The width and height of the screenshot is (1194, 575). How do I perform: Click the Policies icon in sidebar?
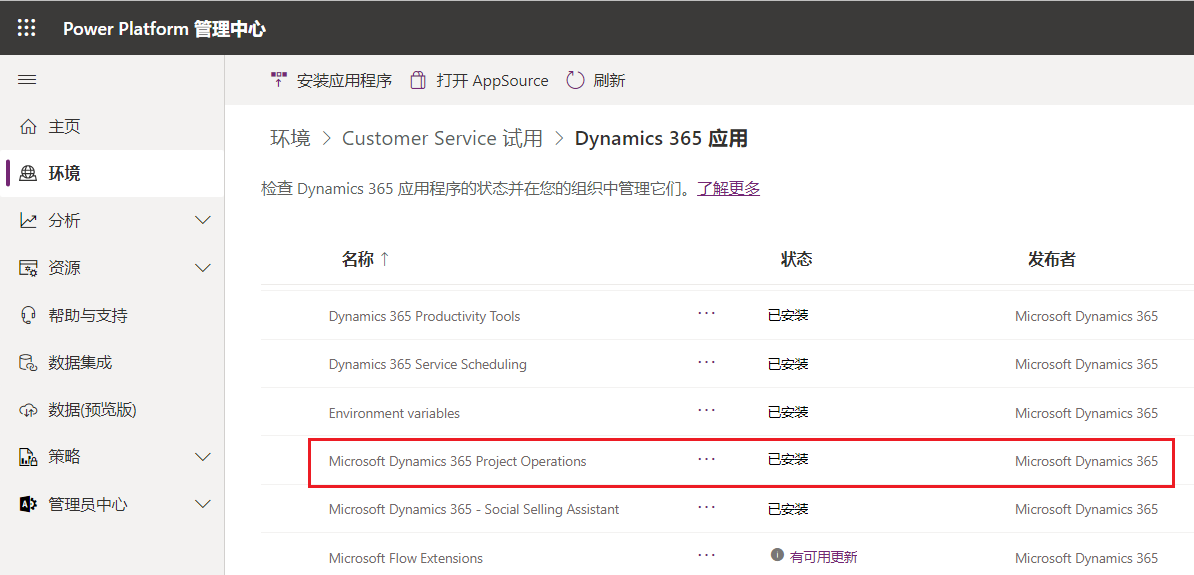(x=28, y=457)
